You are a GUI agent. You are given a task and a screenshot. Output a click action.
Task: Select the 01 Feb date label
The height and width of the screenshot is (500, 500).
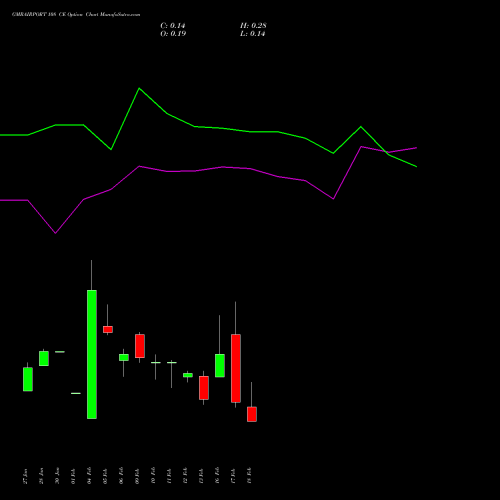(x=74, y=476)
